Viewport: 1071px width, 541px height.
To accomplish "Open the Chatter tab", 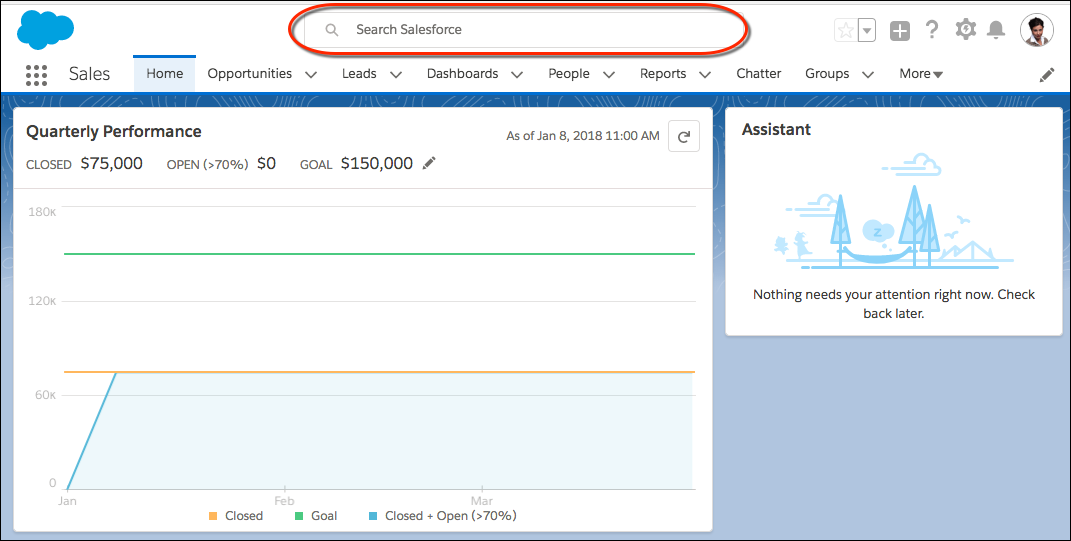I will coord(759,73).
